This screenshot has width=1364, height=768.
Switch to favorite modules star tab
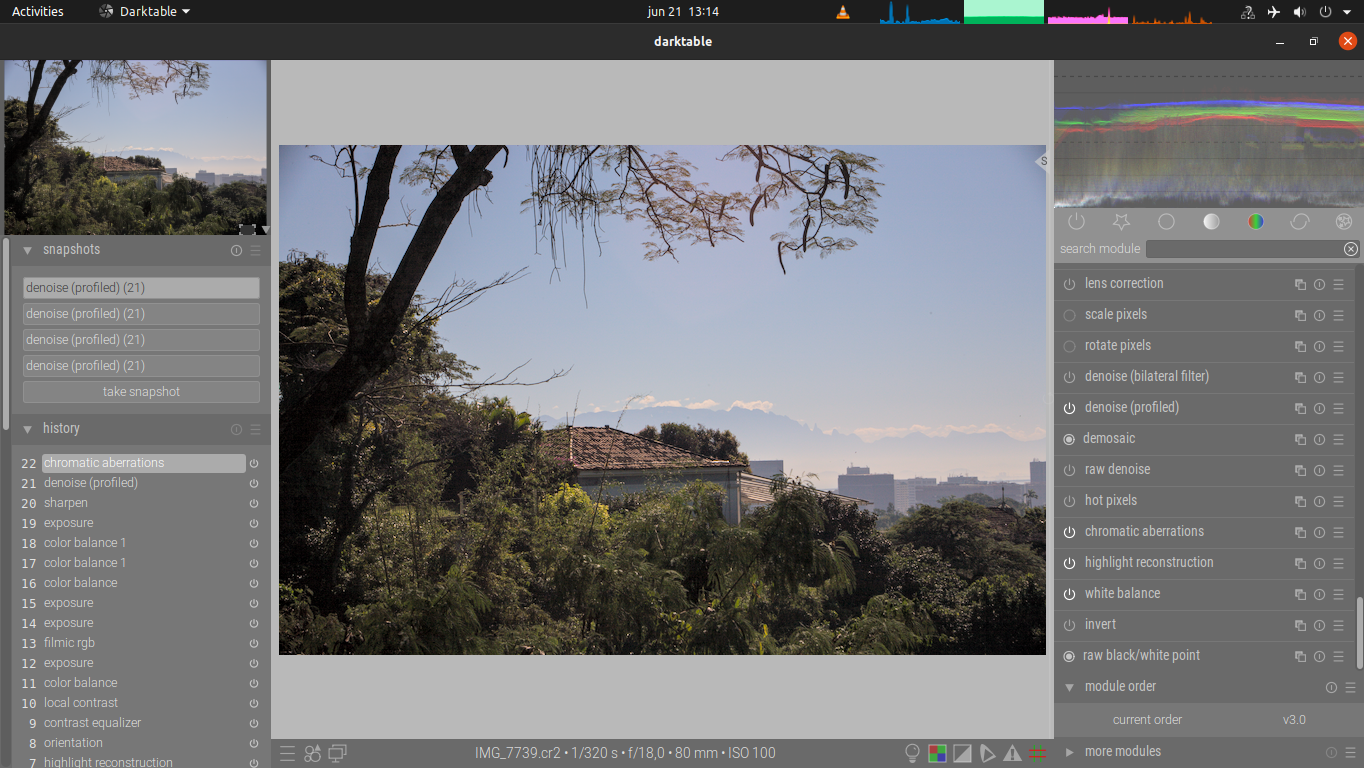click(x=1121, y=222)
